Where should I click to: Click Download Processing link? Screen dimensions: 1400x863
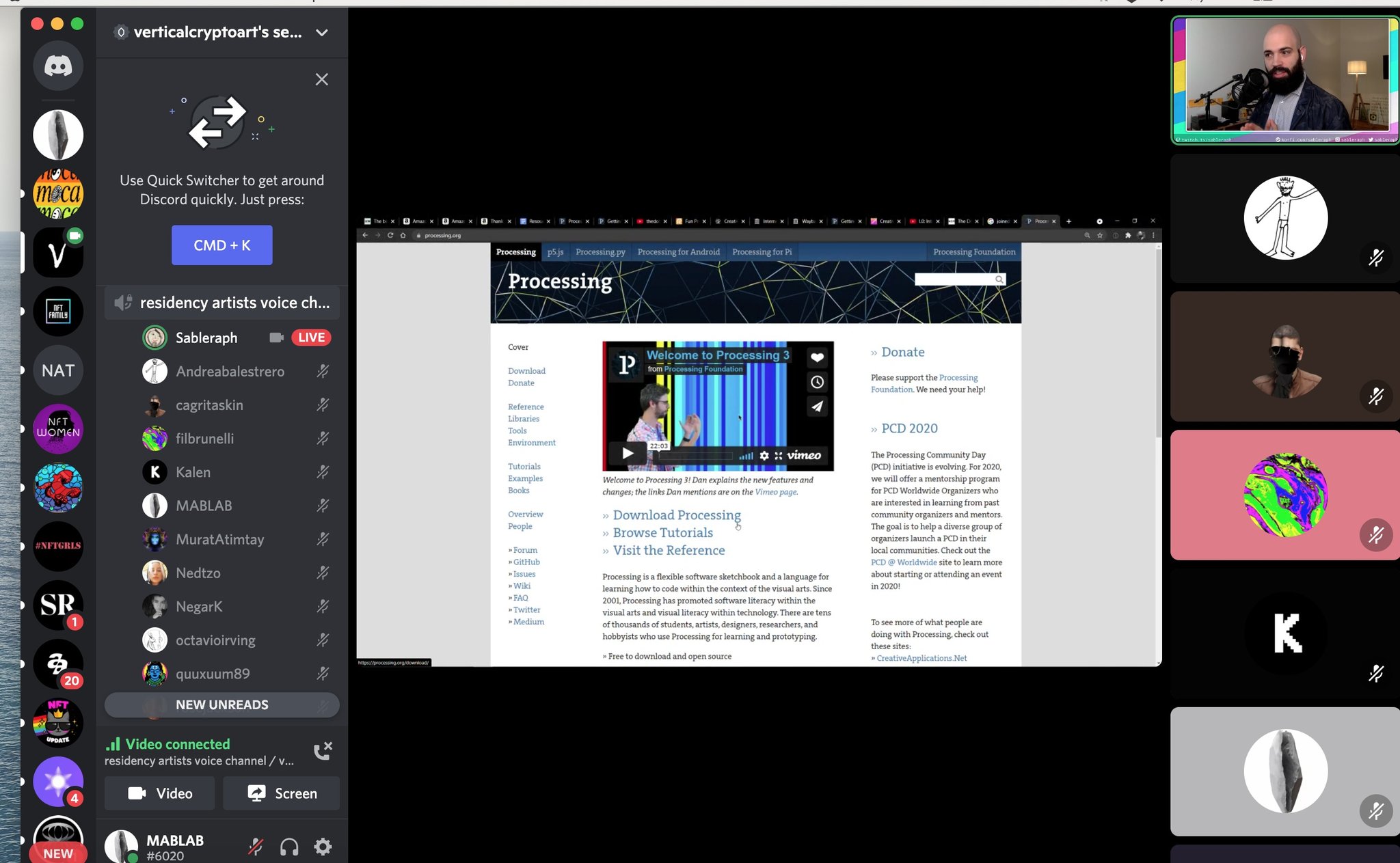point(677,515)
